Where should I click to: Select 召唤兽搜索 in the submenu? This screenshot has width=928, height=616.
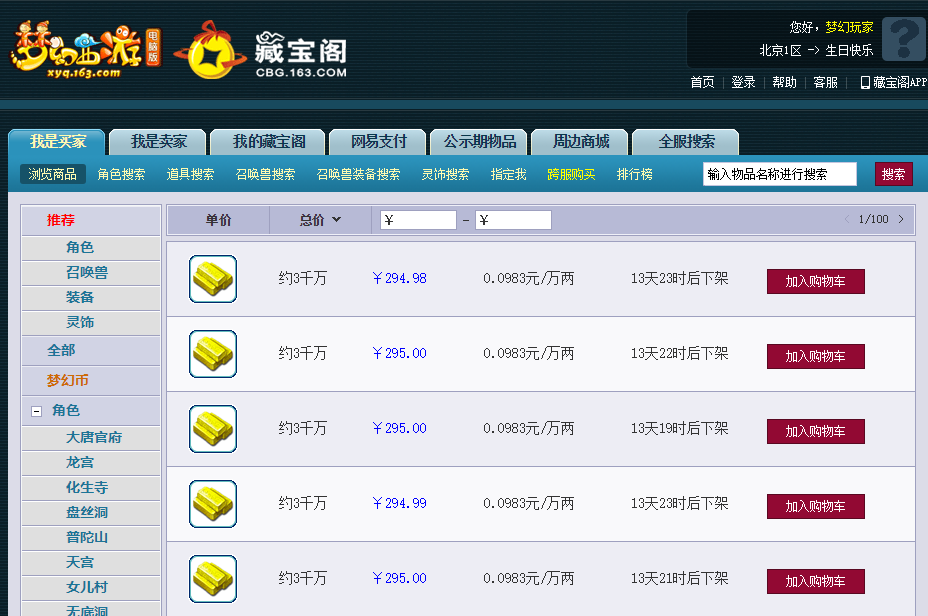(265, 175)
